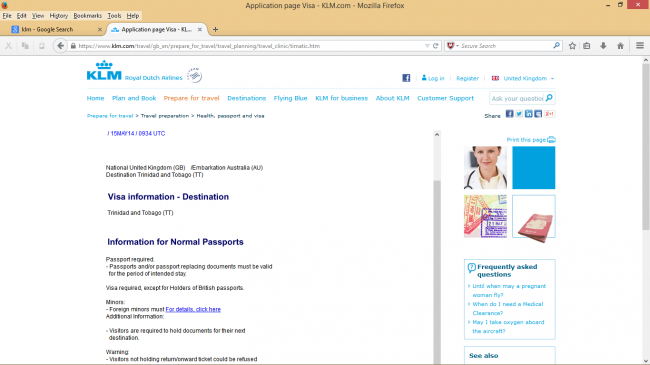650x365 pixels.
Task: Open Plan and Book navigation item
Action: point(134,98)
